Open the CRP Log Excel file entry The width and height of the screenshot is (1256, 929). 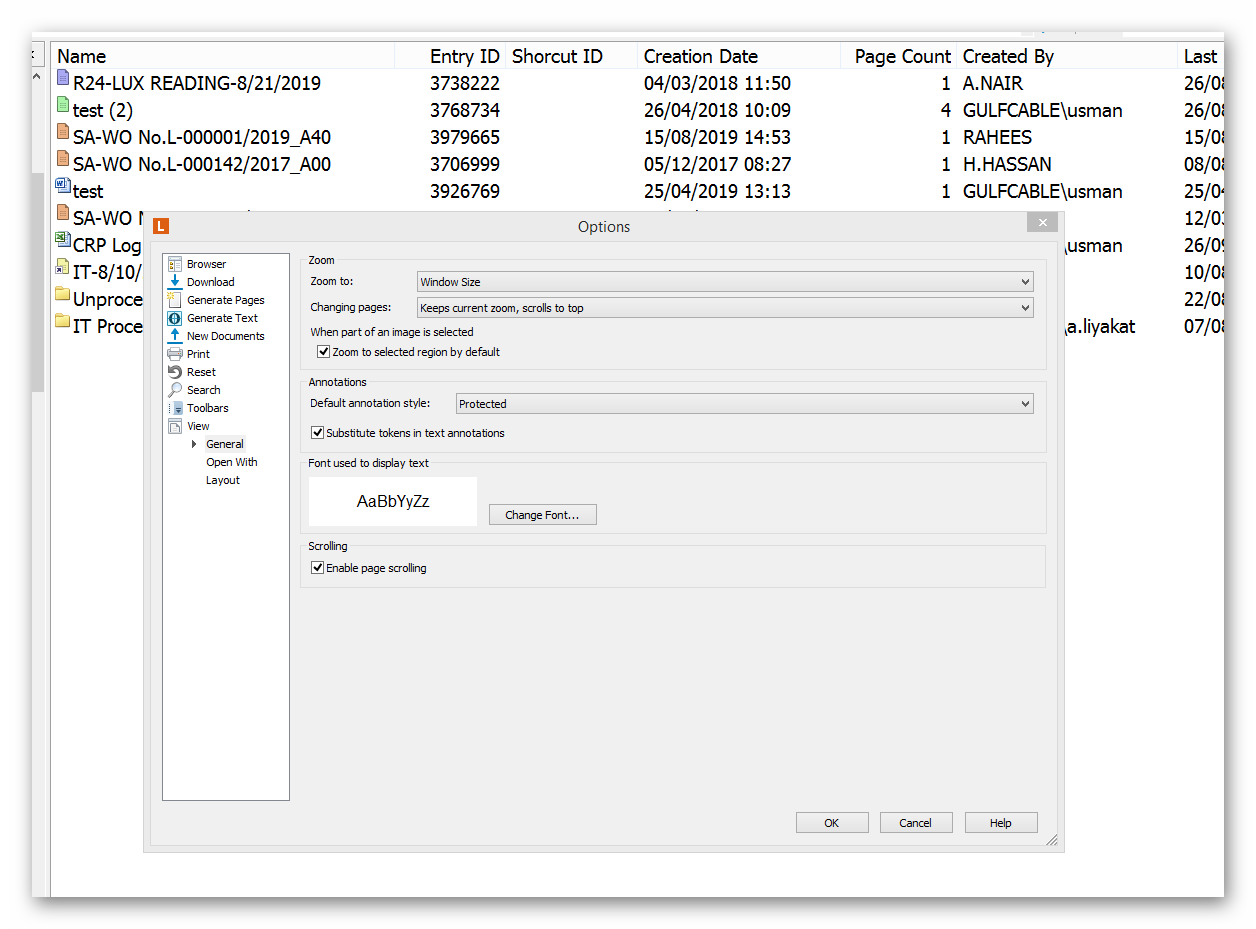106,245
